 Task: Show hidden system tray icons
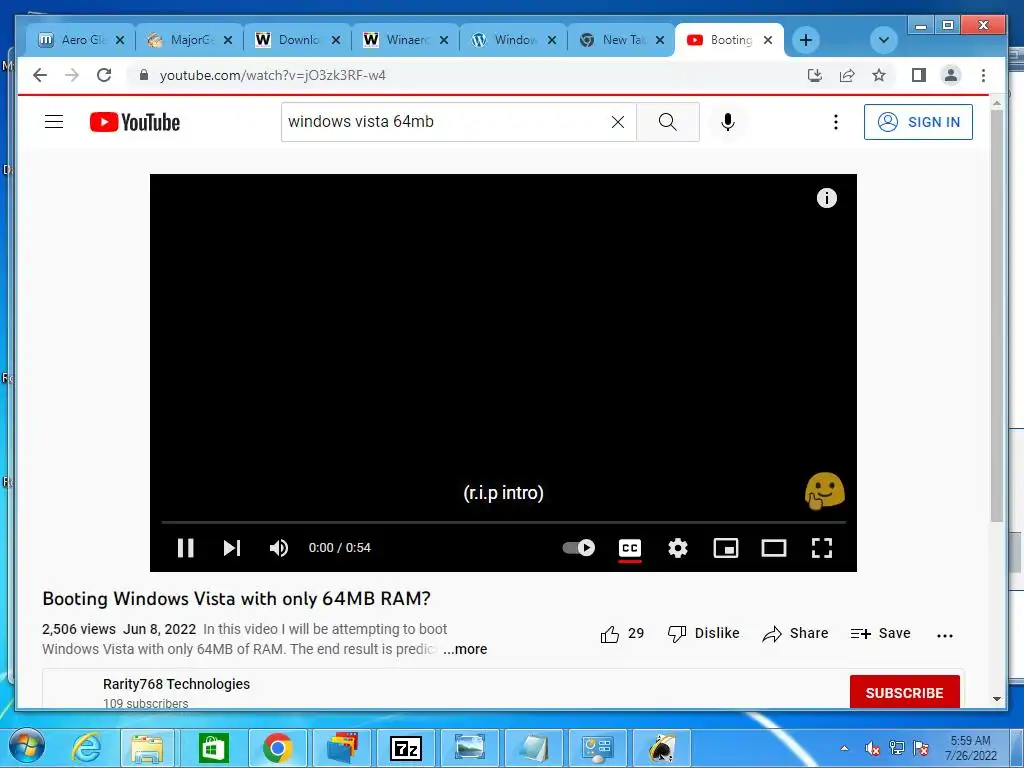tap(844, 748)
